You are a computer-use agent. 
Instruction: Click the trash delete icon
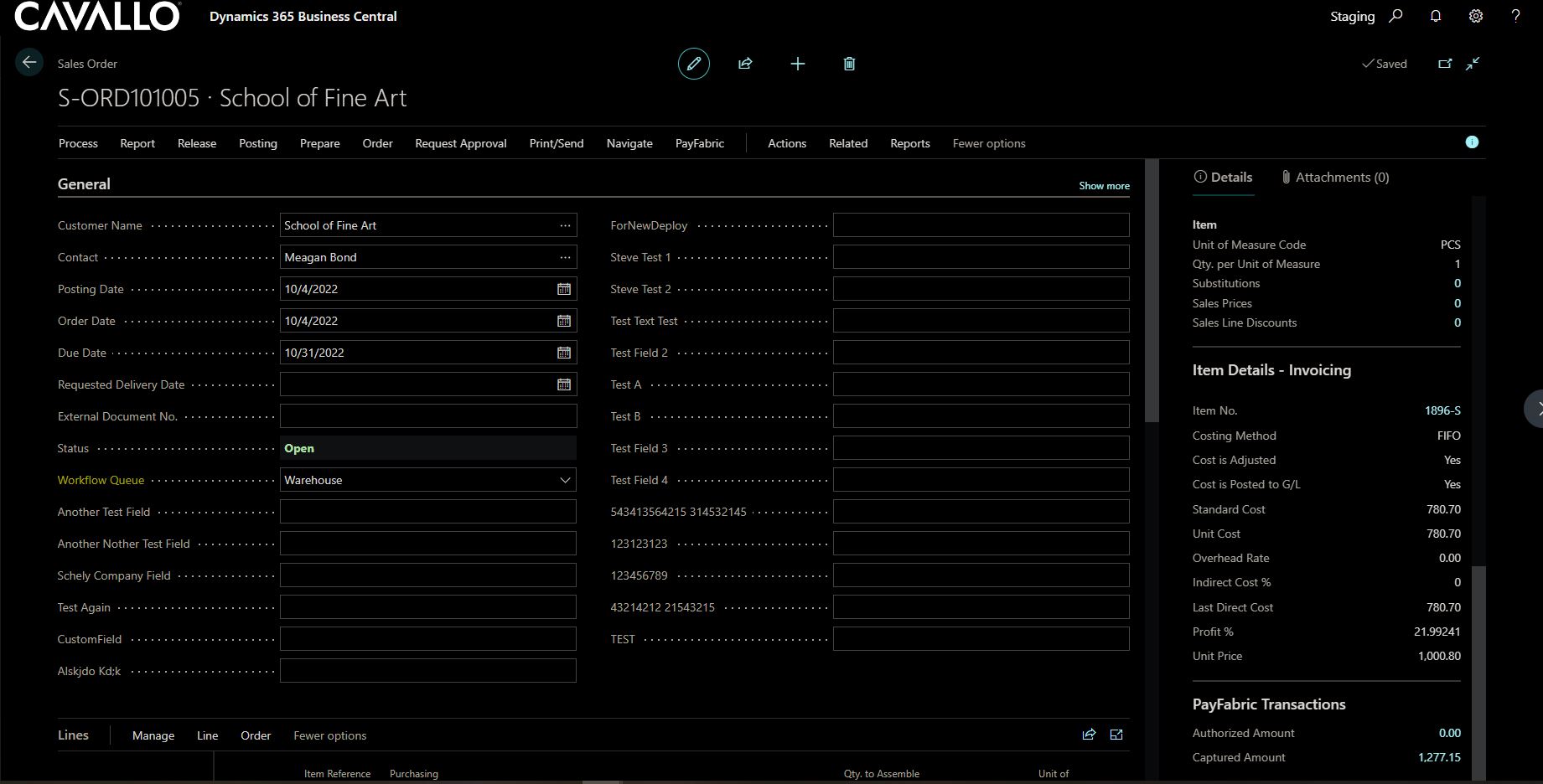[849, 64]
